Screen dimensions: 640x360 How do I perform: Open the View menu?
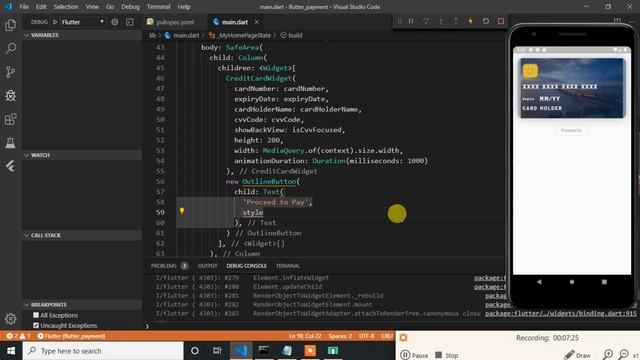coord(92,7)
